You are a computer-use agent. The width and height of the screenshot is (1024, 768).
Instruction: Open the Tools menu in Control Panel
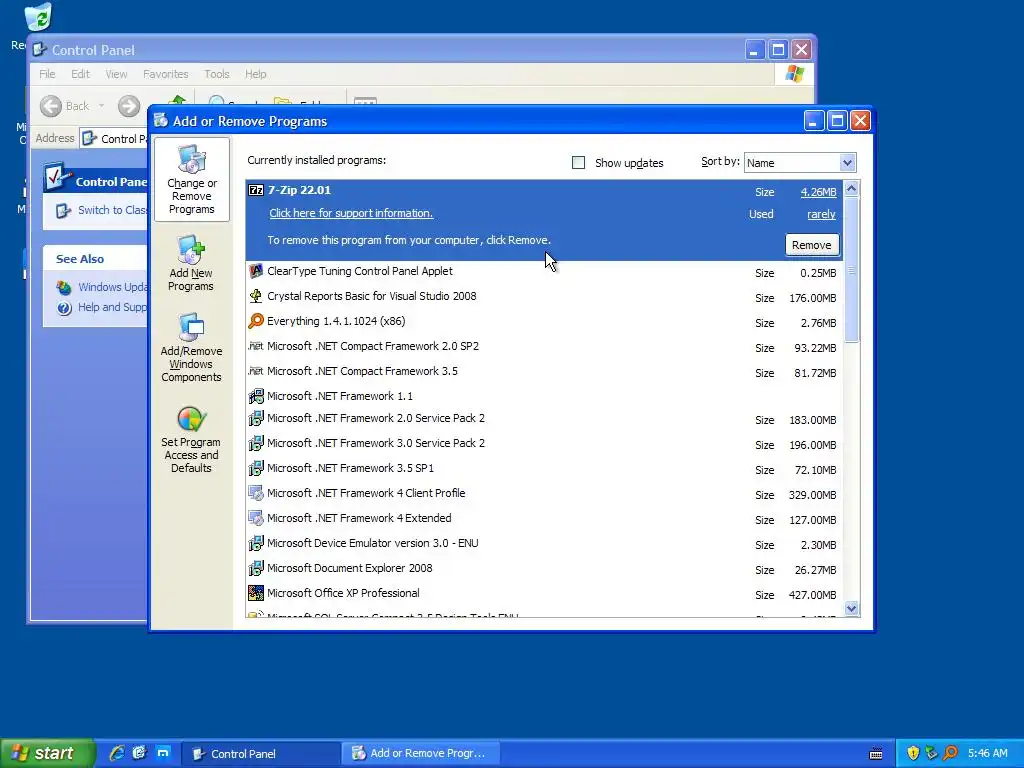coord(216,74)
